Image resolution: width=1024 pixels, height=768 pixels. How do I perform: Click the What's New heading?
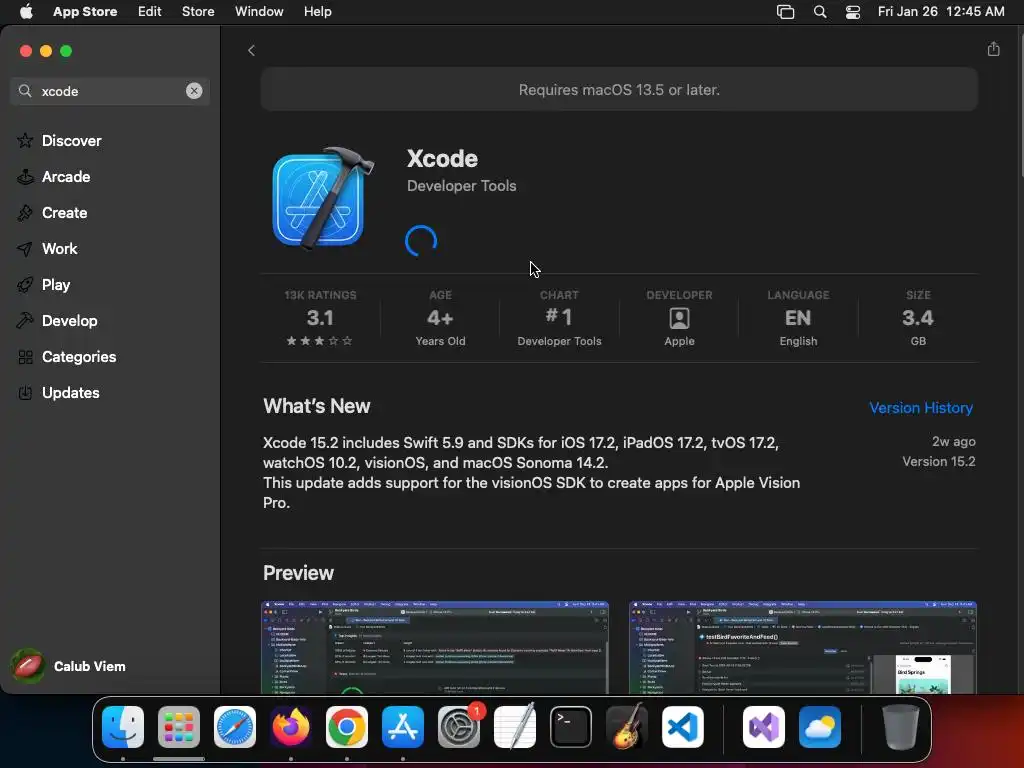(x=317, y=406)
